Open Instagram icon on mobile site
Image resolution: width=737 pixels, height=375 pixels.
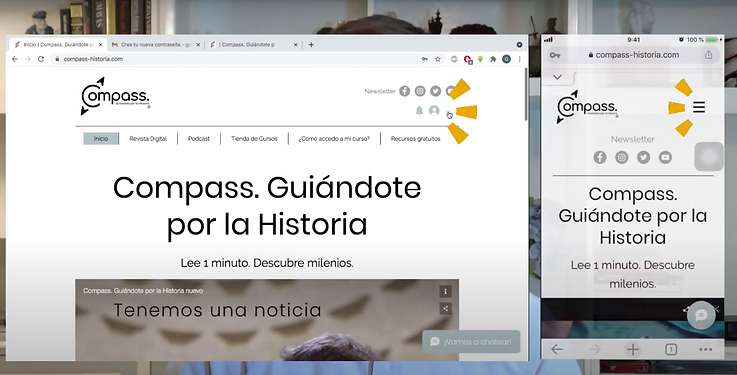(622, 157)
